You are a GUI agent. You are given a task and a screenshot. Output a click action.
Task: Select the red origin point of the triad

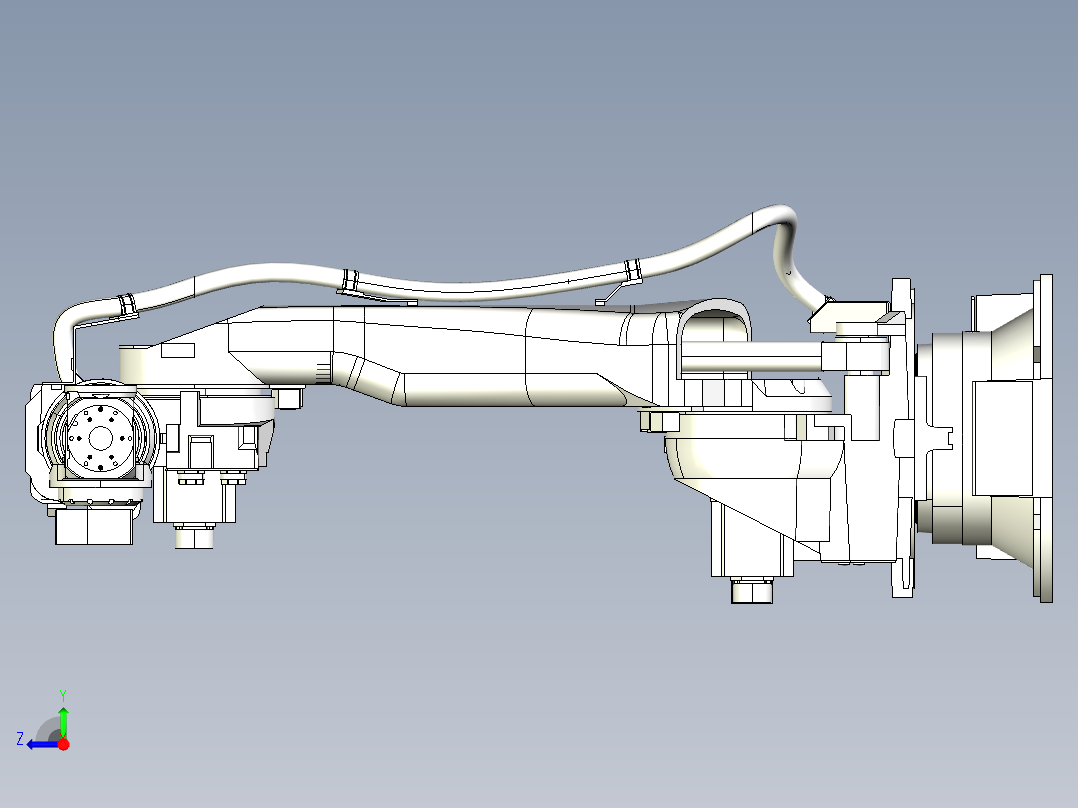pos(63,744)
